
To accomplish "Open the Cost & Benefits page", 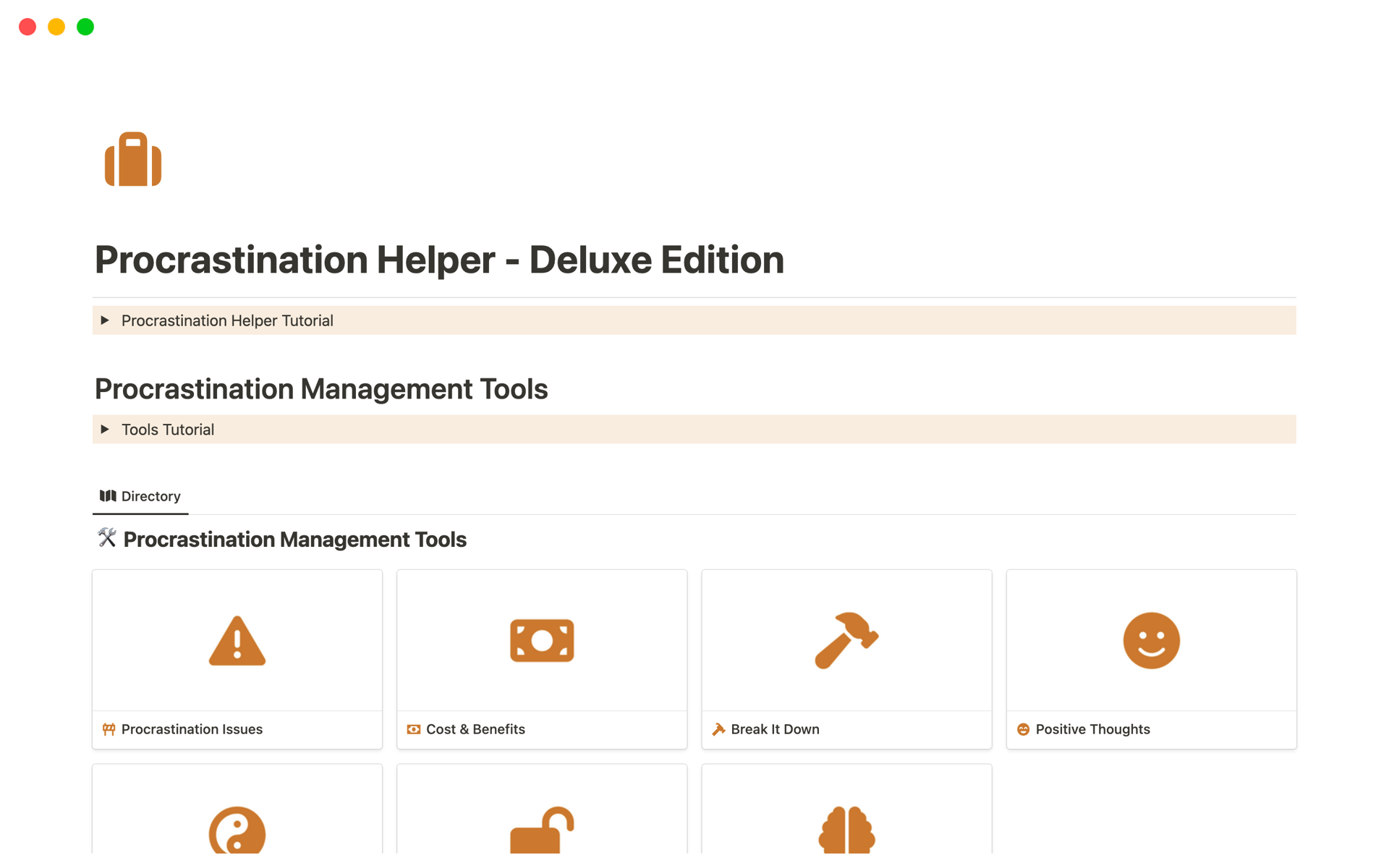I will point(475,729).
